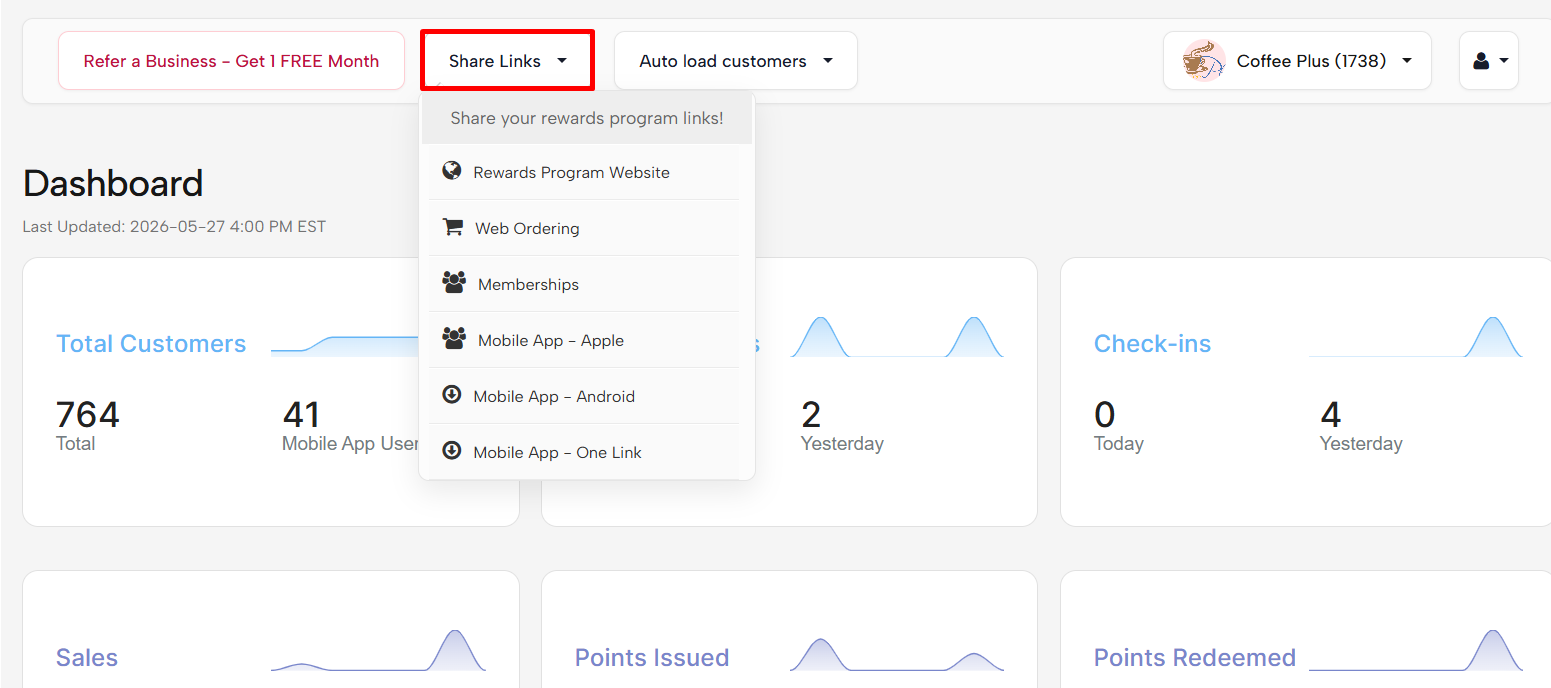The height and width of the screenshot is (688, 1551).
Task: Click the download icon for Mobile App – Android
Action: (x=452, y=395)
